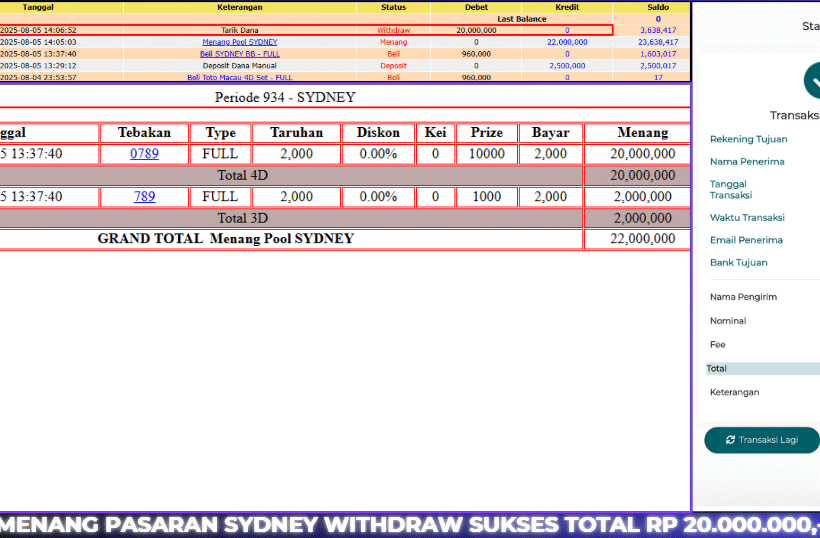The height and width of the screenshot is (538, 820).
Task: Click the Menang column header in SYDNEY table
Action: [x=642, y=133]
